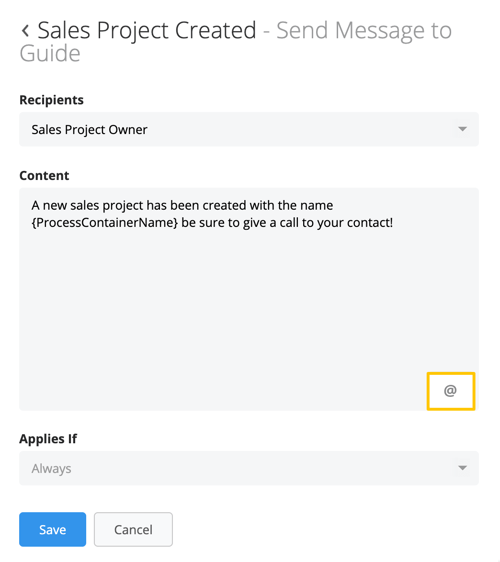The height and width of the screenshot is (562, 500).
Task: Place cursor after 'contact!' in message
Action: pyautogui.click(x=394, y=223)
